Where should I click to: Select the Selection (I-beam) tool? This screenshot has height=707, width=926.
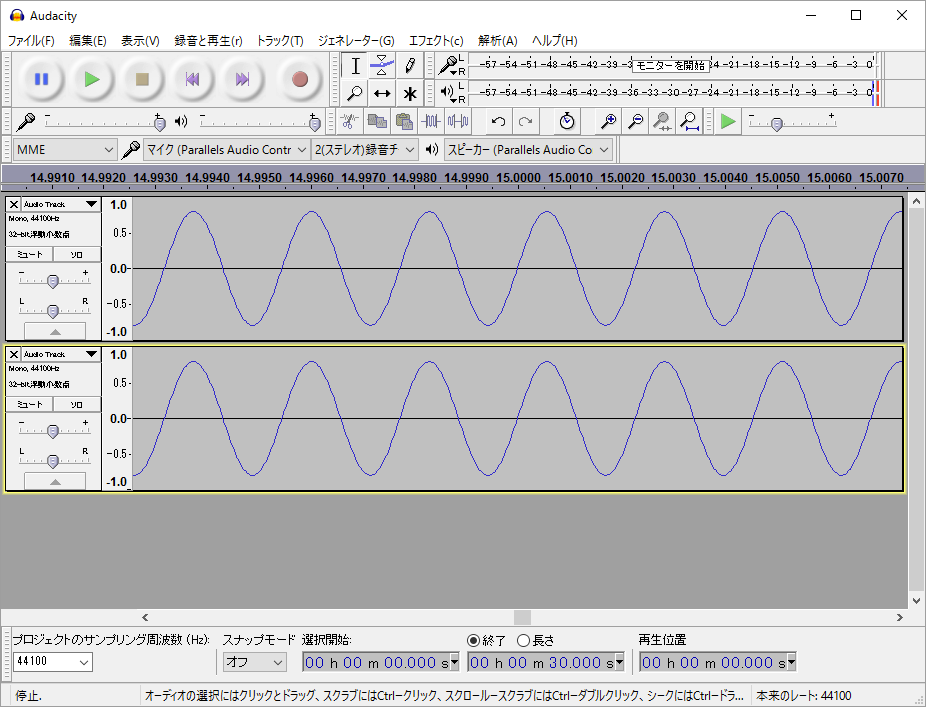355,66
